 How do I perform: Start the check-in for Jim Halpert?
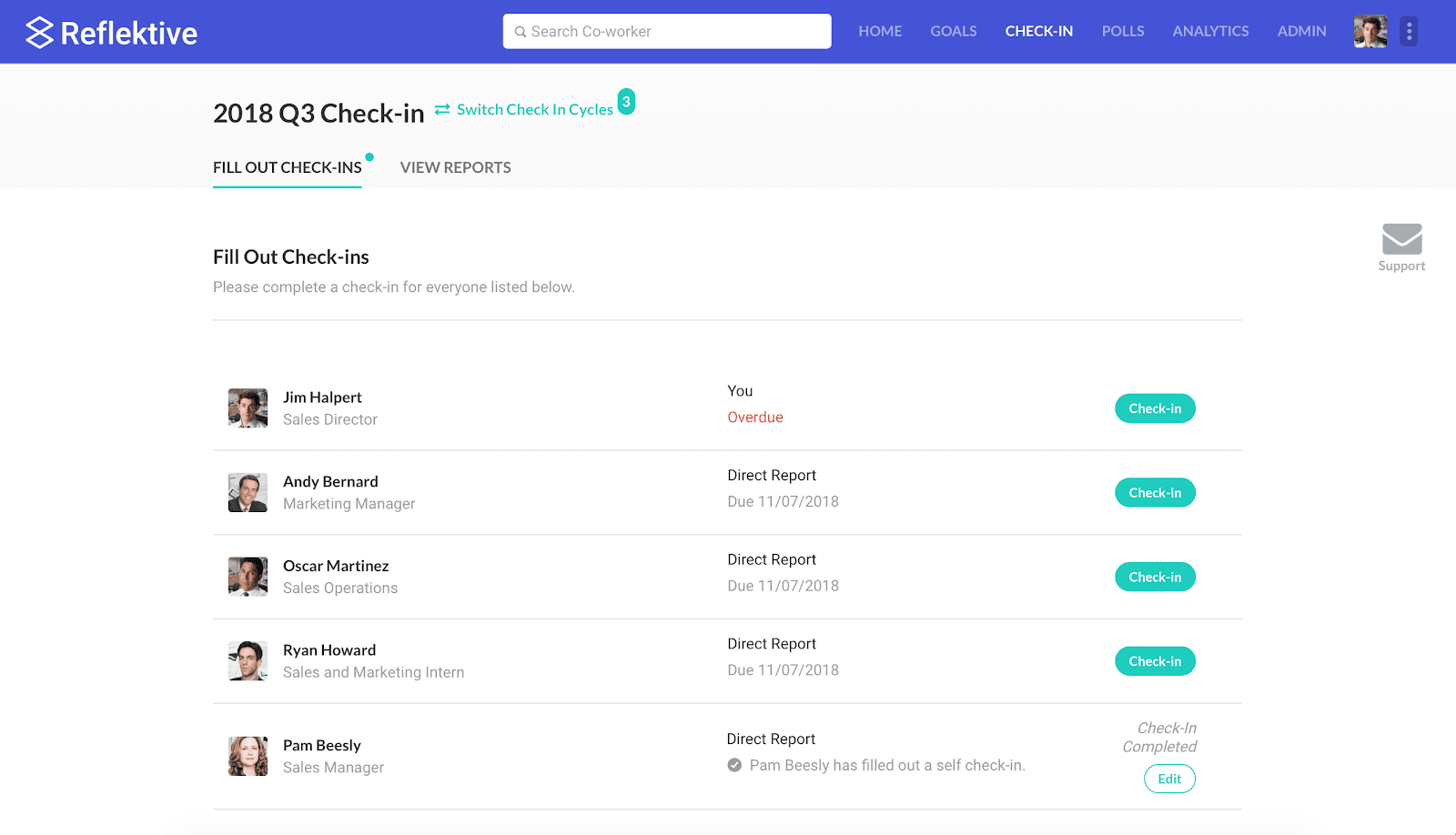(1155, 408)
